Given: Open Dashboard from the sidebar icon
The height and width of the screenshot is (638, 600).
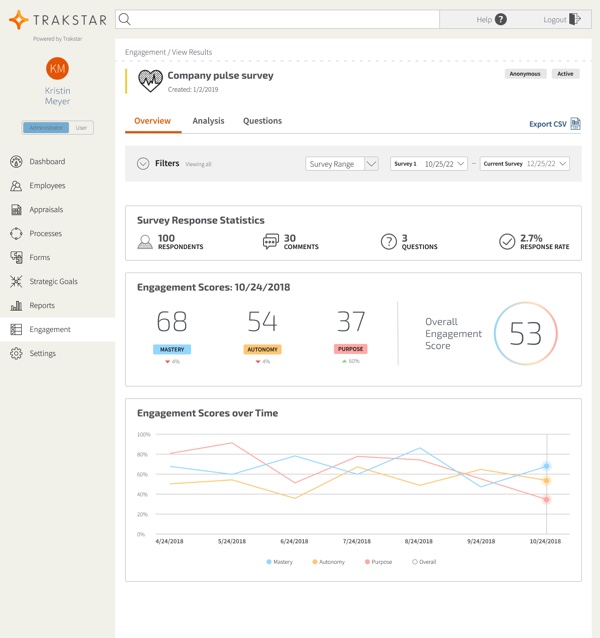Looking at the screenshot, I should [x=16, y=162].
